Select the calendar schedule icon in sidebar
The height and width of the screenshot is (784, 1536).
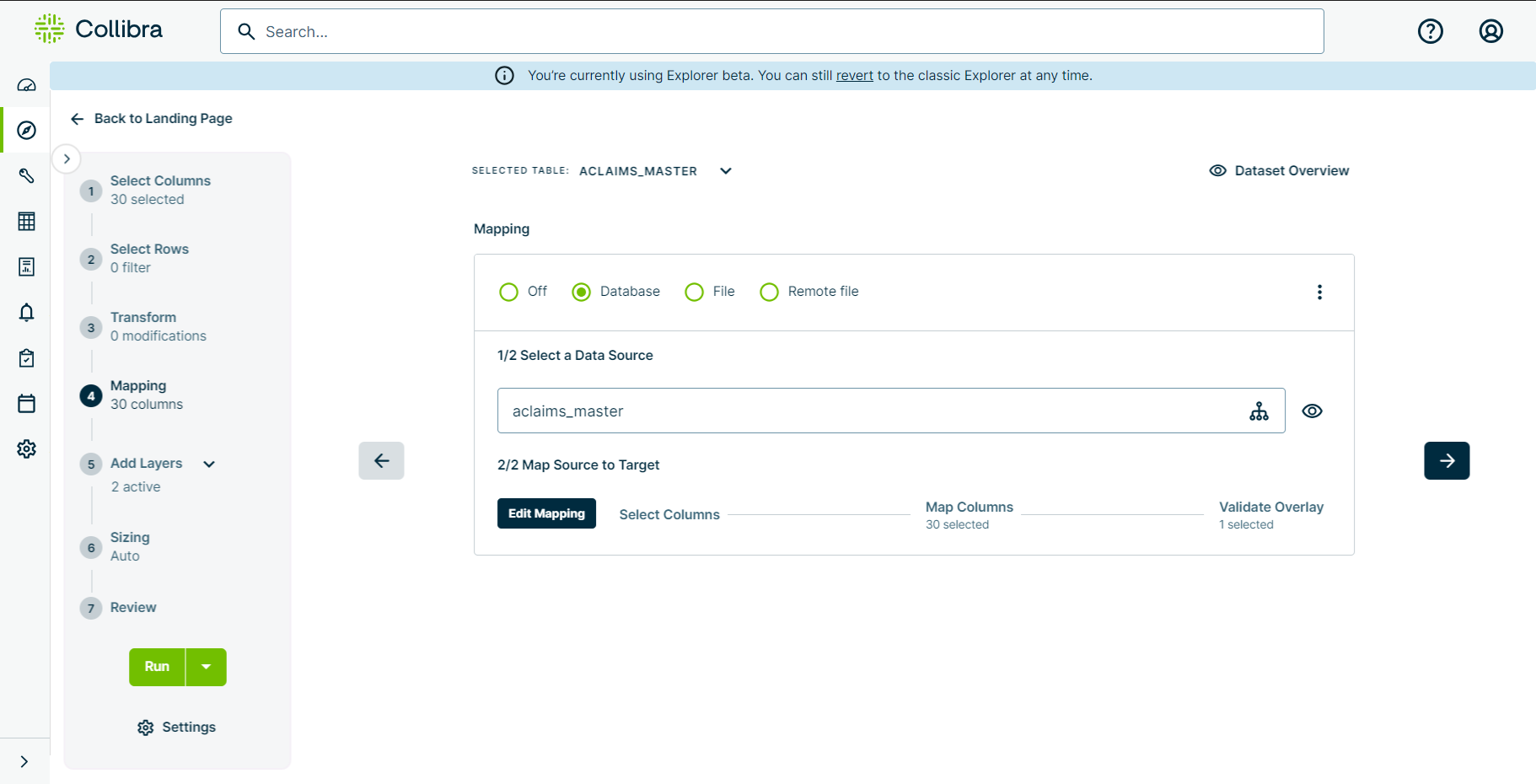click(x=26, y=404)
